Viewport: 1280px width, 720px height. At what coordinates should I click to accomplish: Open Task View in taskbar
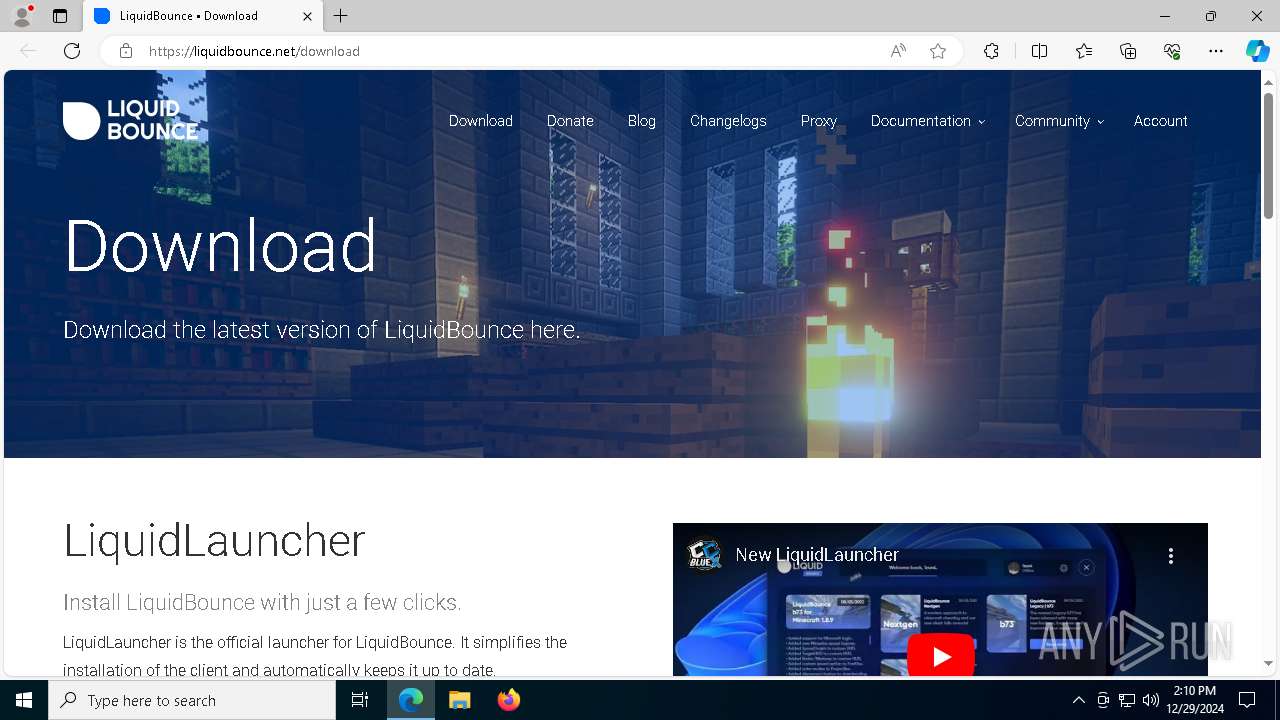click(x=360, y=700)
